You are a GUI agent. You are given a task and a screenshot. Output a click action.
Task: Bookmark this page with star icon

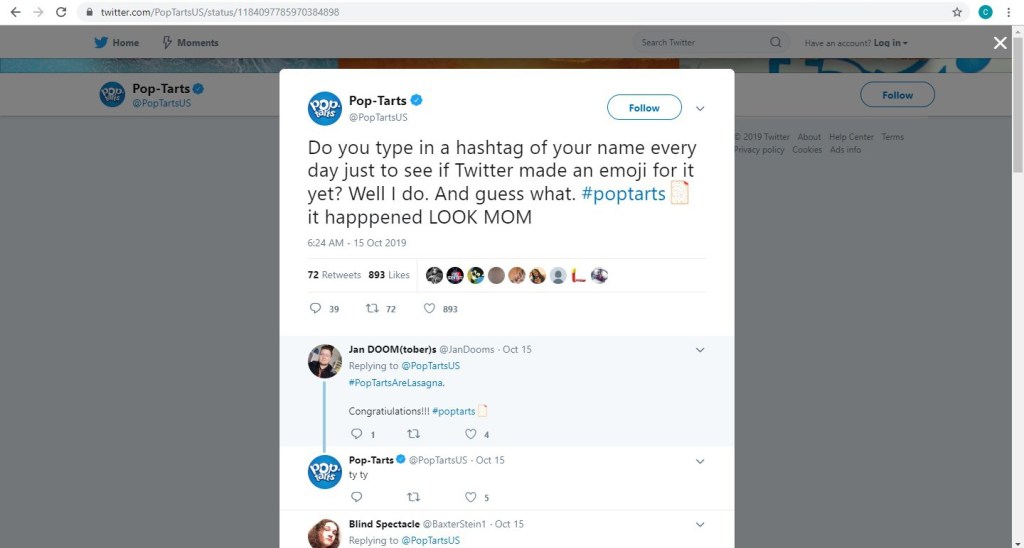pyautogui.click(x=957, y=12)
